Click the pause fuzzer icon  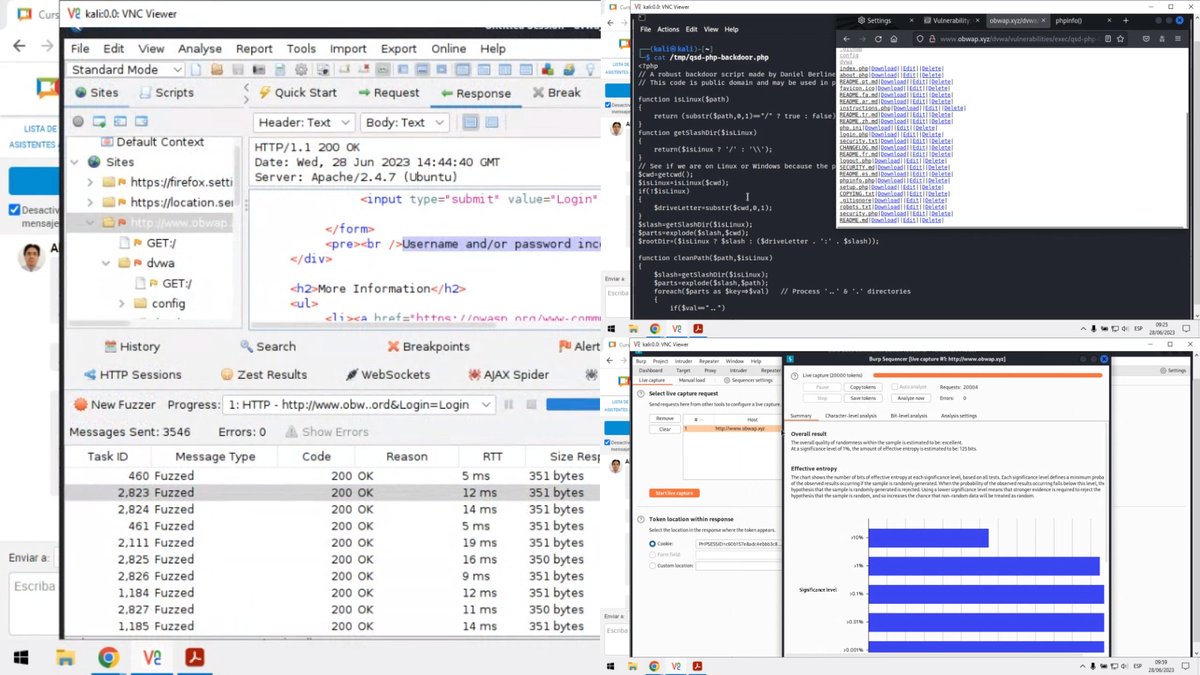(x=509, y=404)
